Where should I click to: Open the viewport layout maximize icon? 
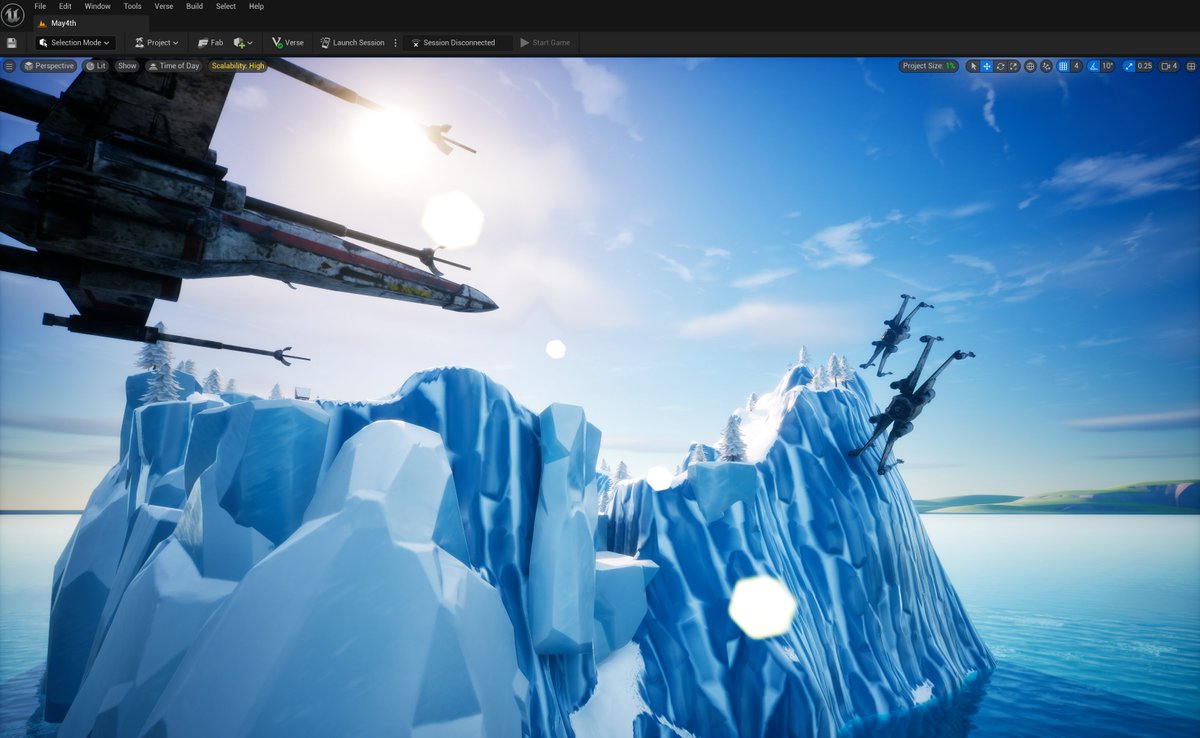[x=1190, y=66]
